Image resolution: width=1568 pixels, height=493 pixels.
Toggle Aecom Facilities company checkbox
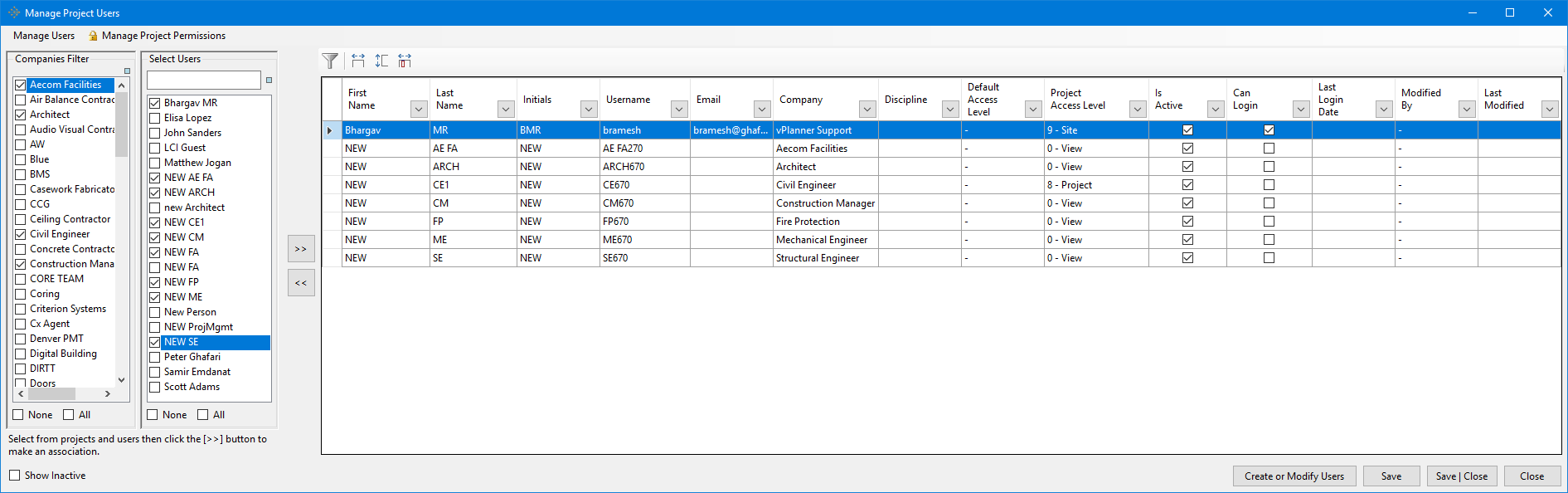coord(21,85)
